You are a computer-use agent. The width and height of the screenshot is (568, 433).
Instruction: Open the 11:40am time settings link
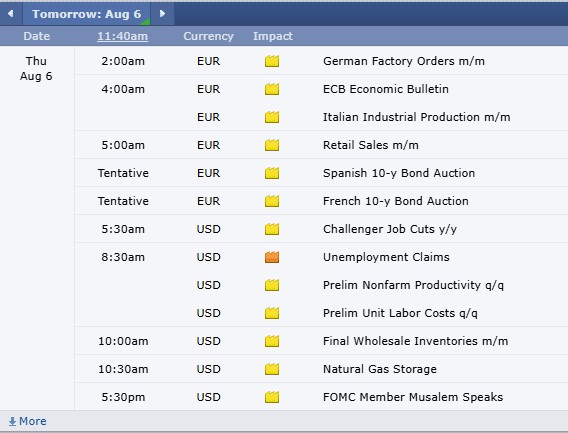point(122,36)
